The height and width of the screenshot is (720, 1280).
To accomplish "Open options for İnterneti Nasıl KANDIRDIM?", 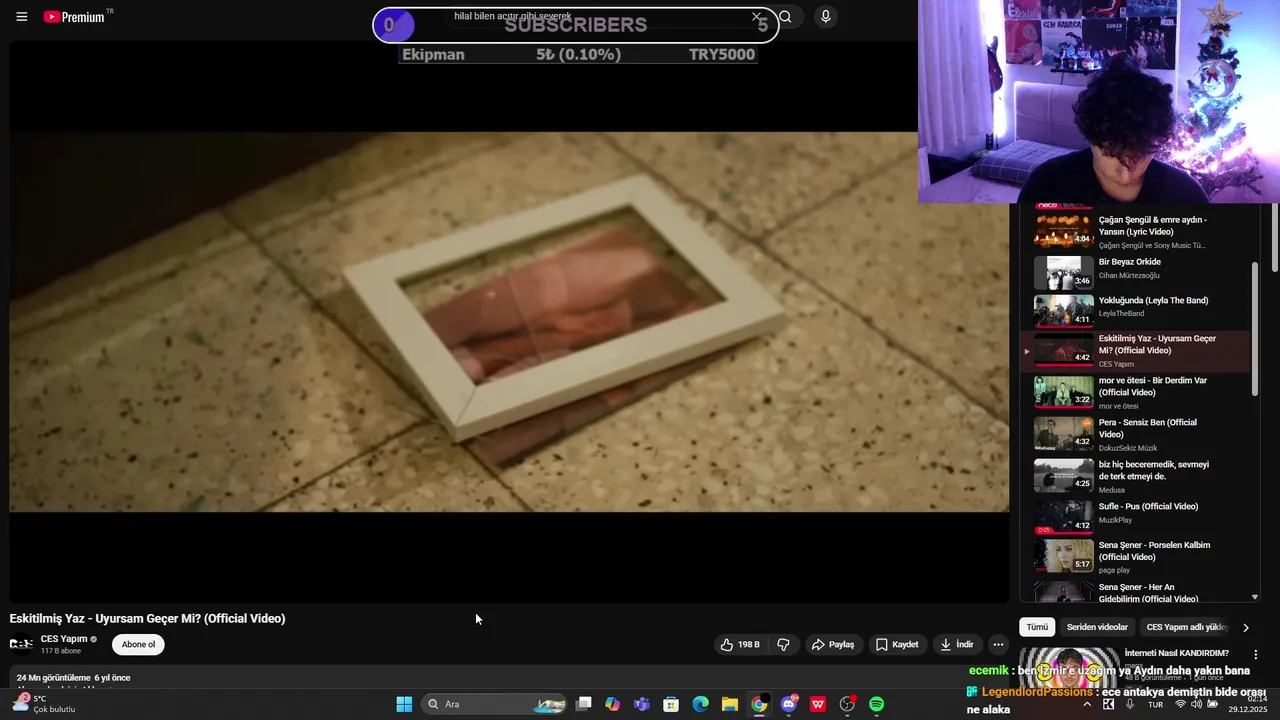I will (1255, 654).
